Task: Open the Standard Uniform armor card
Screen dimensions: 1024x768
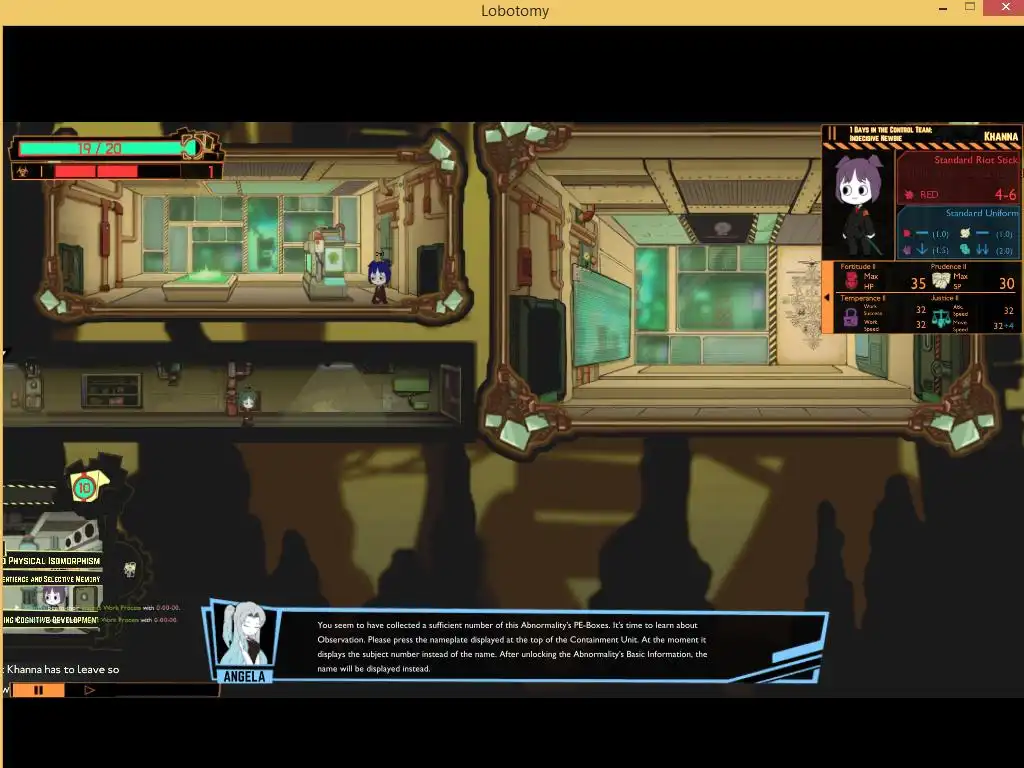Action: click(x=957, y=232)
